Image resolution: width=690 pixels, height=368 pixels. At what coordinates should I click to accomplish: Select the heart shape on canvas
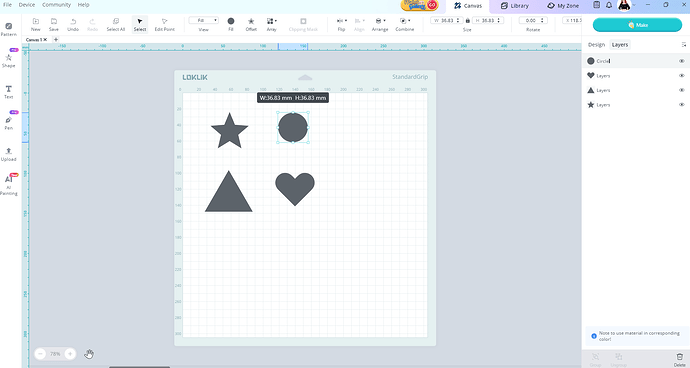[x=295, y=189]
